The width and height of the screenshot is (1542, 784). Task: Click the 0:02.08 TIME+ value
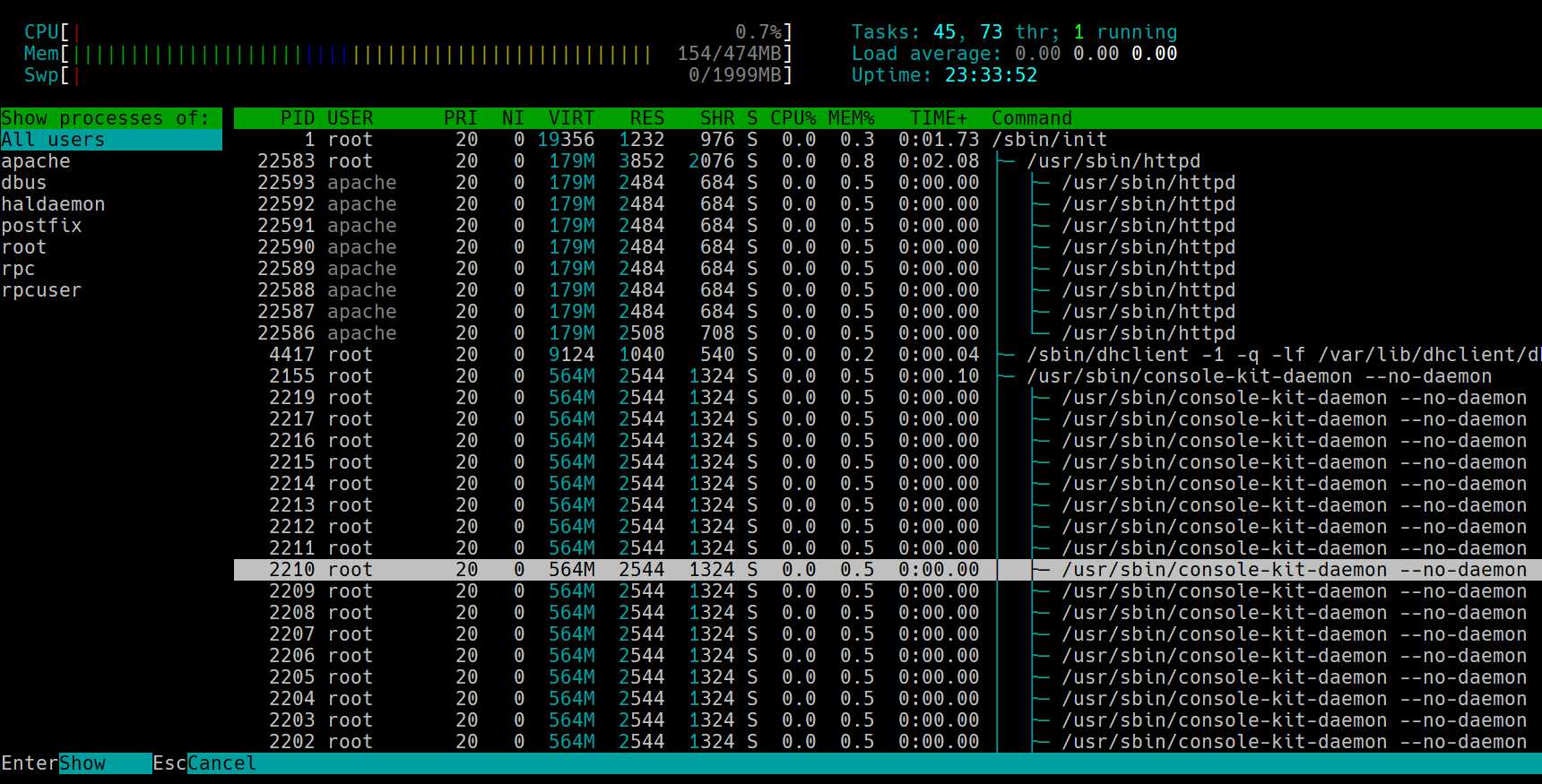939,161
